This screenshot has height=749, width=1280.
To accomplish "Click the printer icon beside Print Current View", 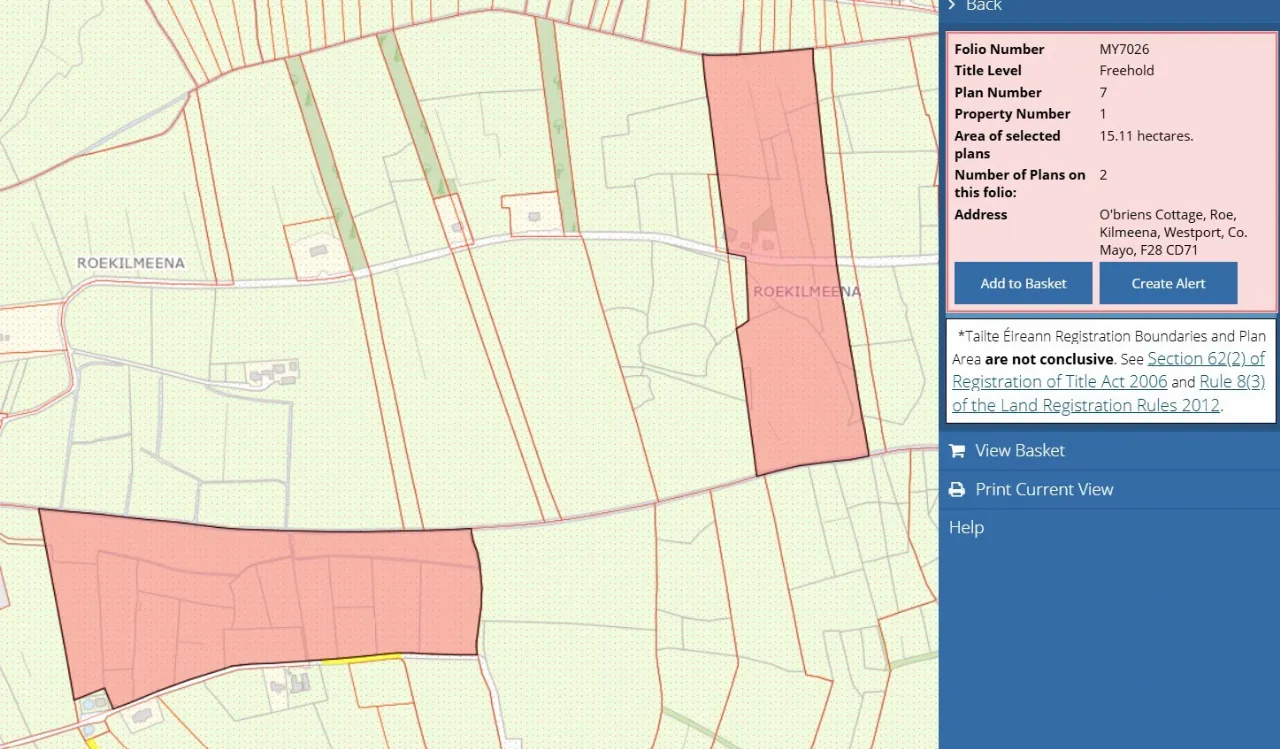I will [x=957, y=489].
